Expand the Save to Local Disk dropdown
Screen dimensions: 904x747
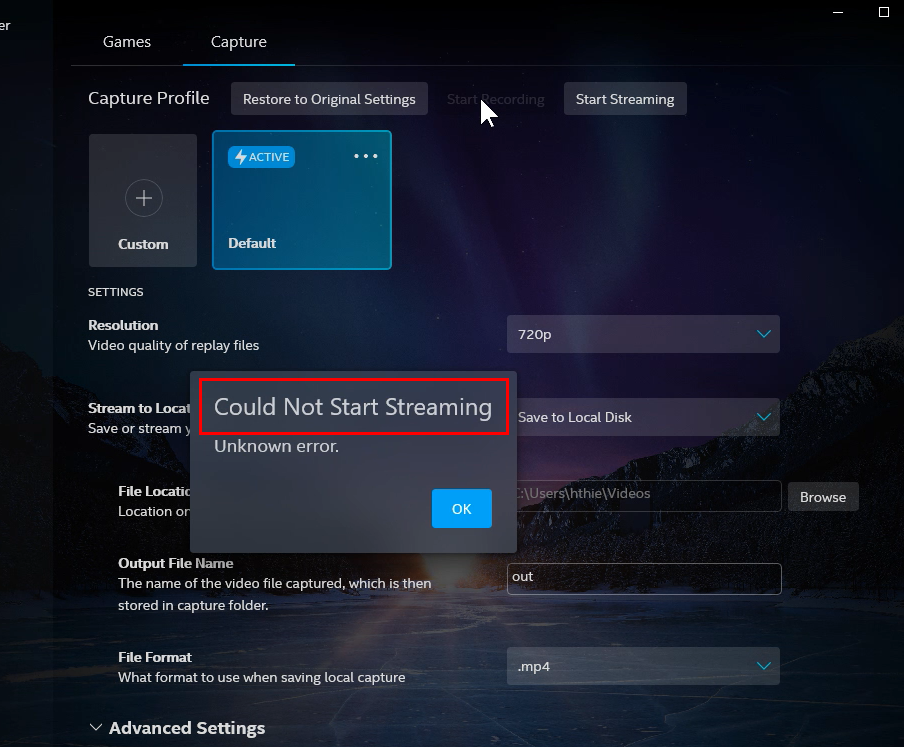(x=646, y=417)
